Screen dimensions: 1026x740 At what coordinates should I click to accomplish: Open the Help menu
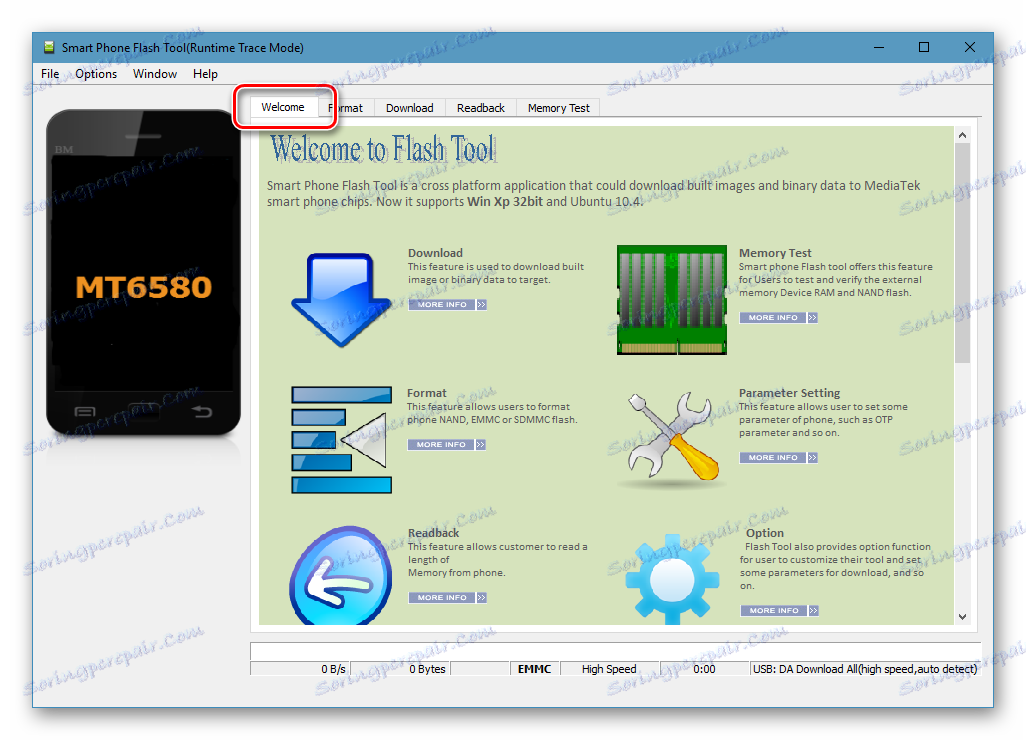(205, 74)
